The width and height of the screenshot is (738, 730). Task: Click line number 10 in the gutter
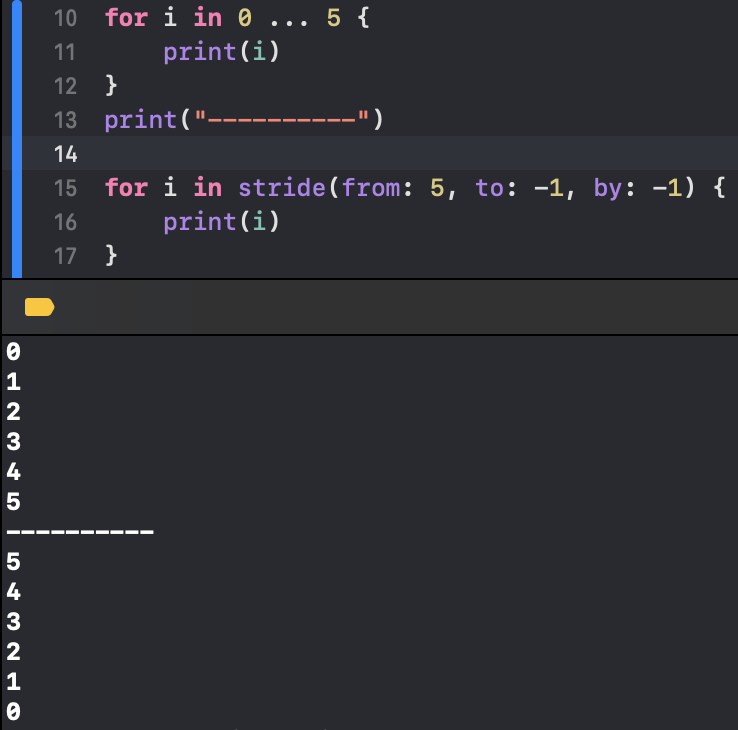(x=65, y=19)
